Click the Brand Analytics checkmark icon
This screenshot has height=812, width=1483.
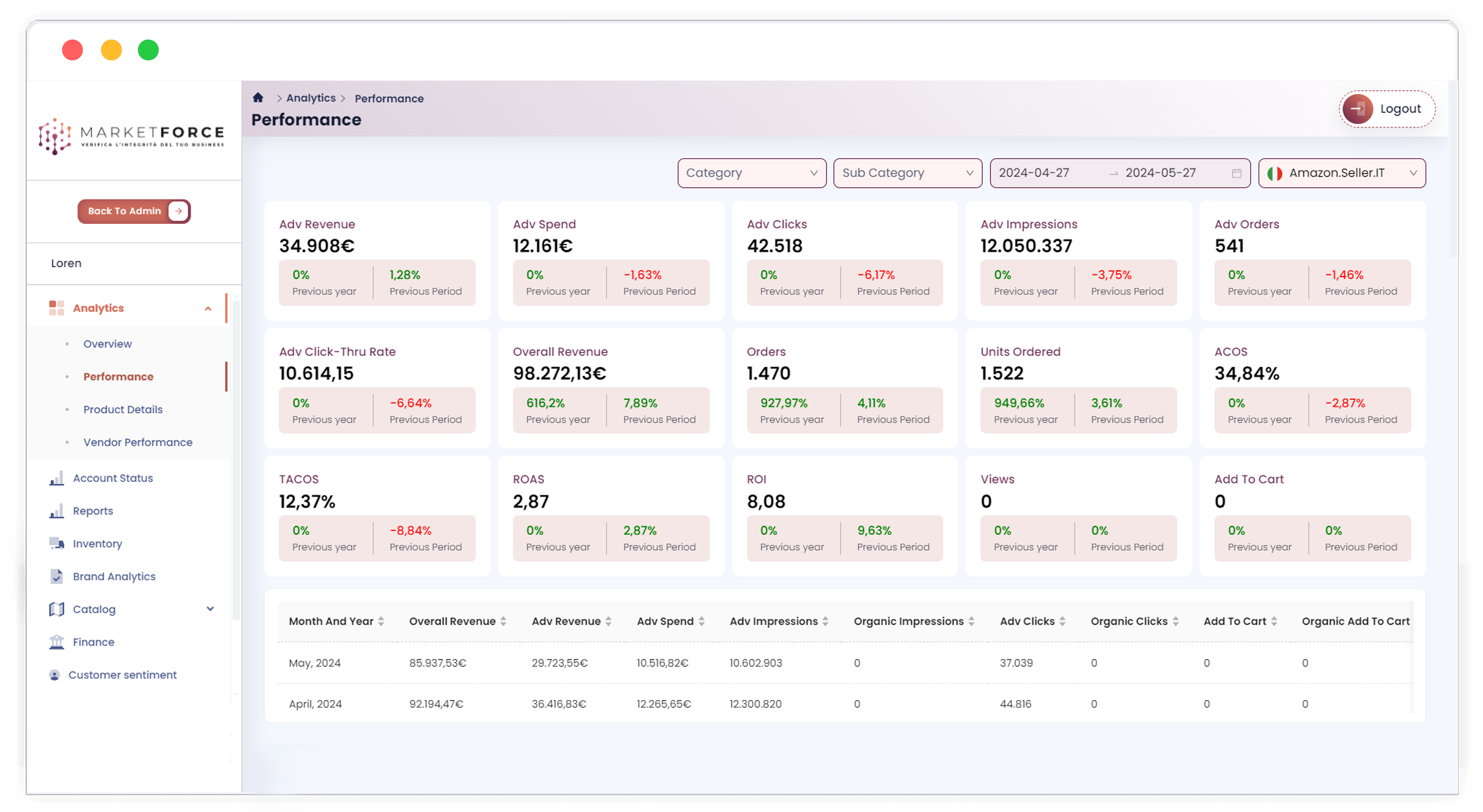point(57,576)
